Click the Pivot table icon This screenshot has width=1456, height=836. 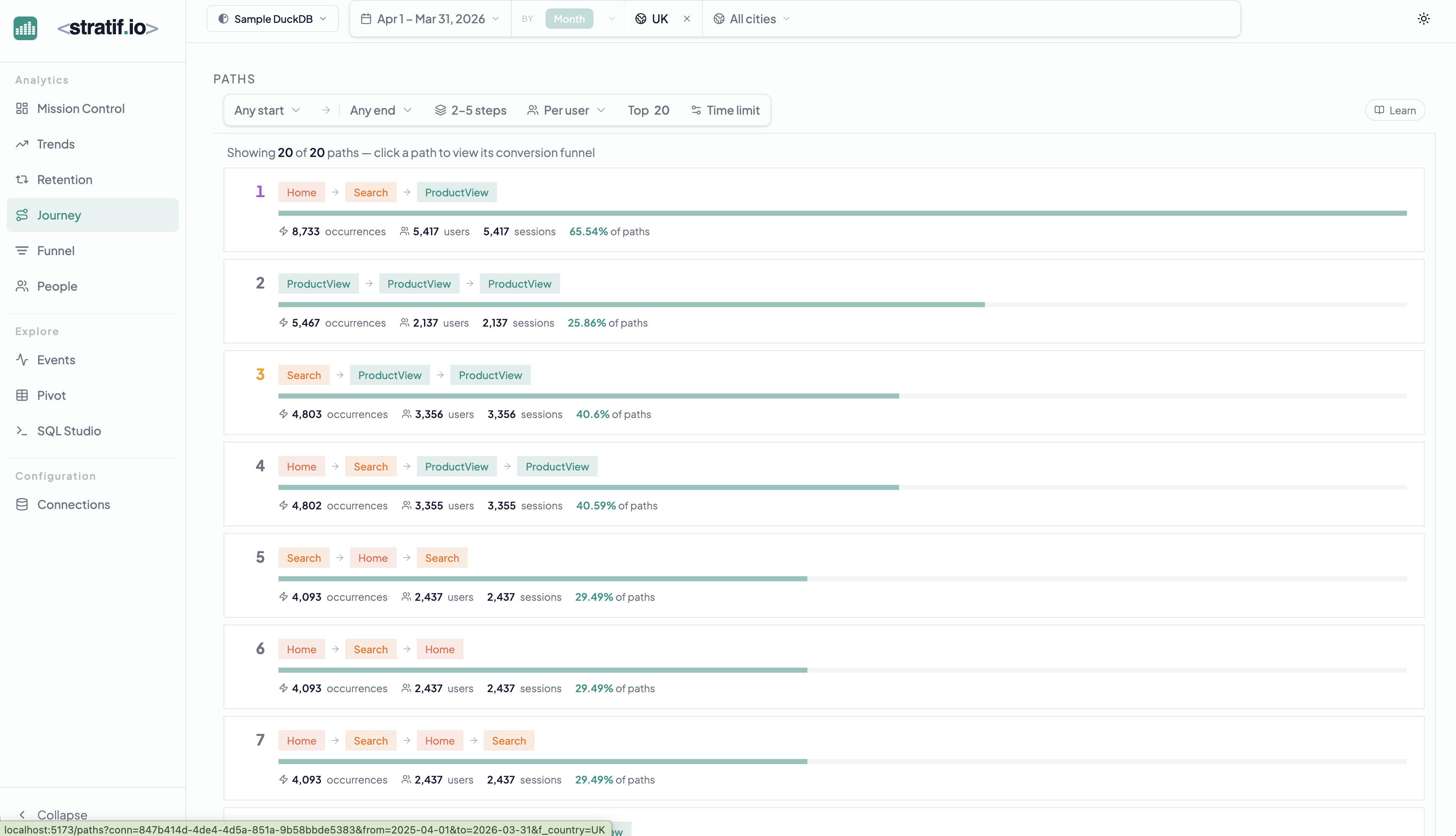pyautogui.click(x=22, y=396)
